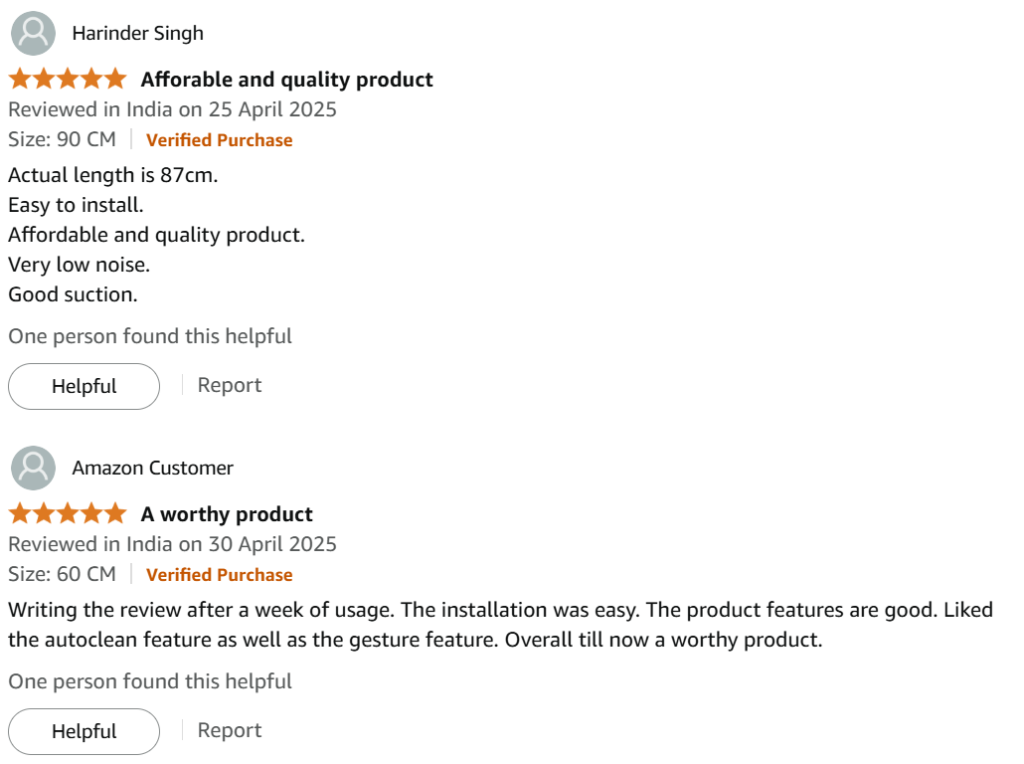Click review text 'Actual length is 87cm.'
Screen dimensions: 1024x764
click(113, 176)
